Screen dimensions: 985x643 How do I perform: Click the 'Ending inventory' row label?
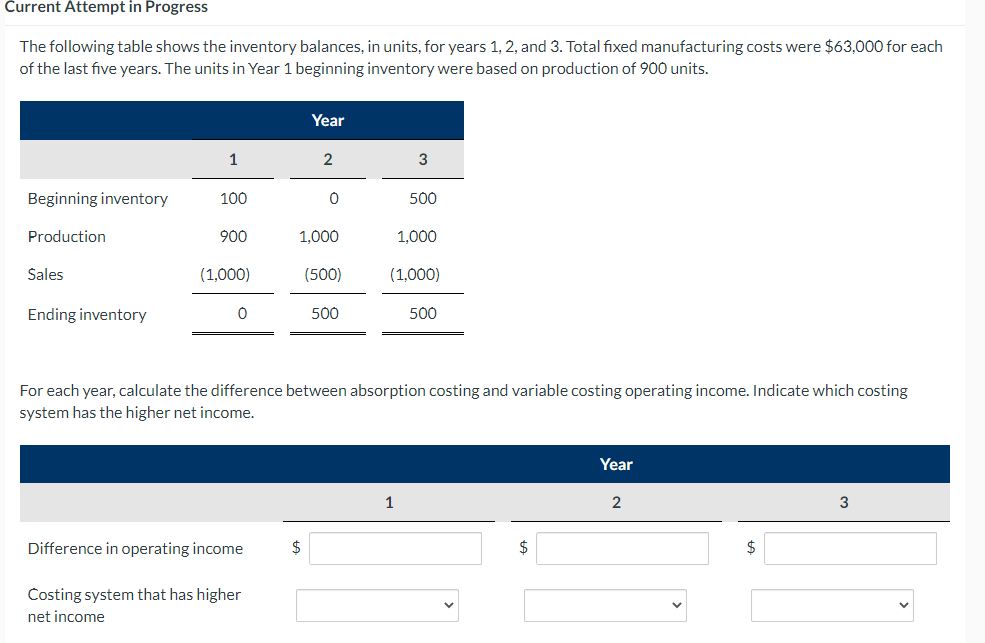point(87,314)
